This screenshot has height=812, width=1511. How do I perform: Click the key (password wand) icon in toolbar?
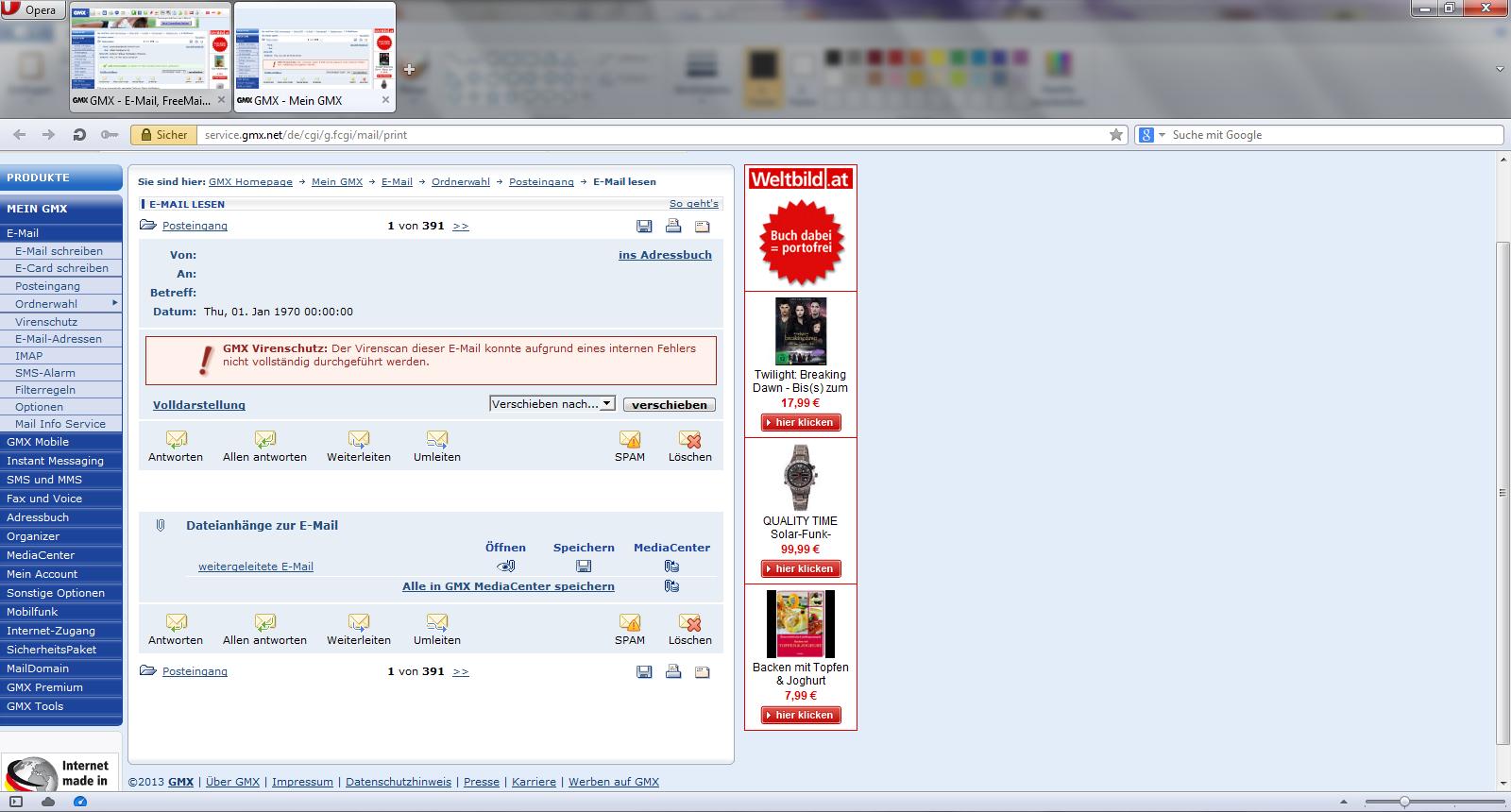(110, 135)
